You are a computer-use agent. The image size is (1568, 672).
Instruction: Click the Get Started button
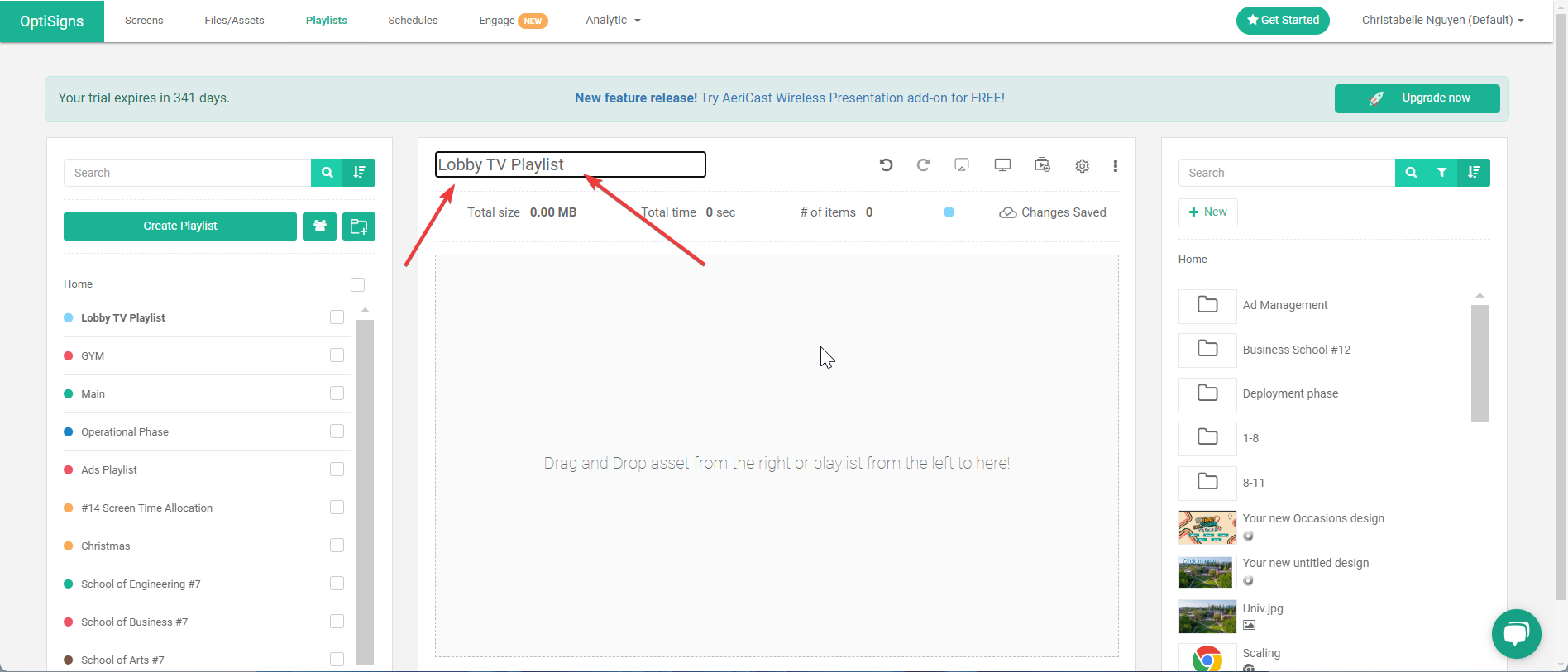tap(1283, 21)
